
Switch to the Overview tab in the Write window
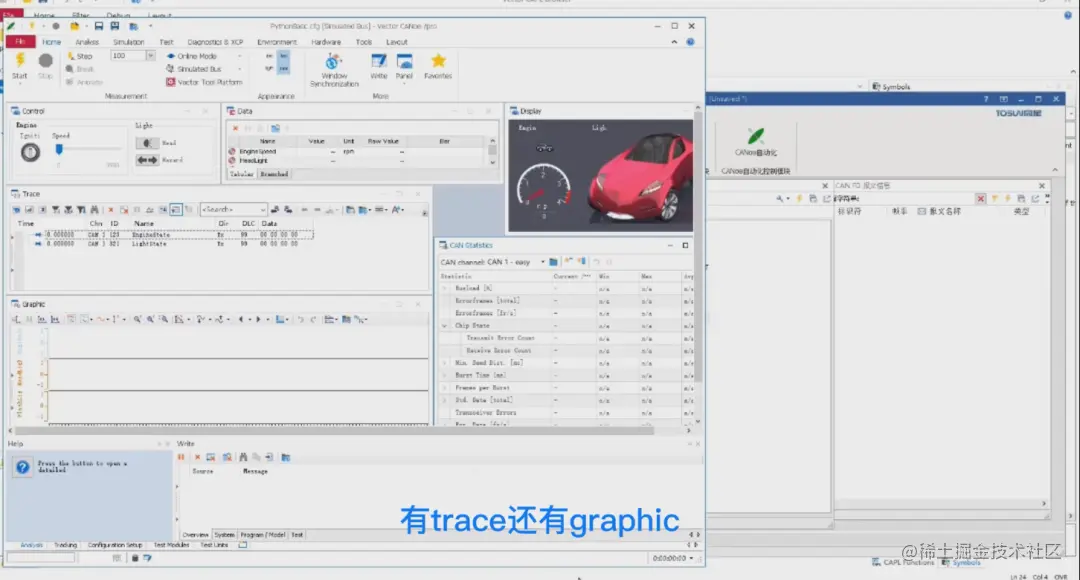coord(196,535)
